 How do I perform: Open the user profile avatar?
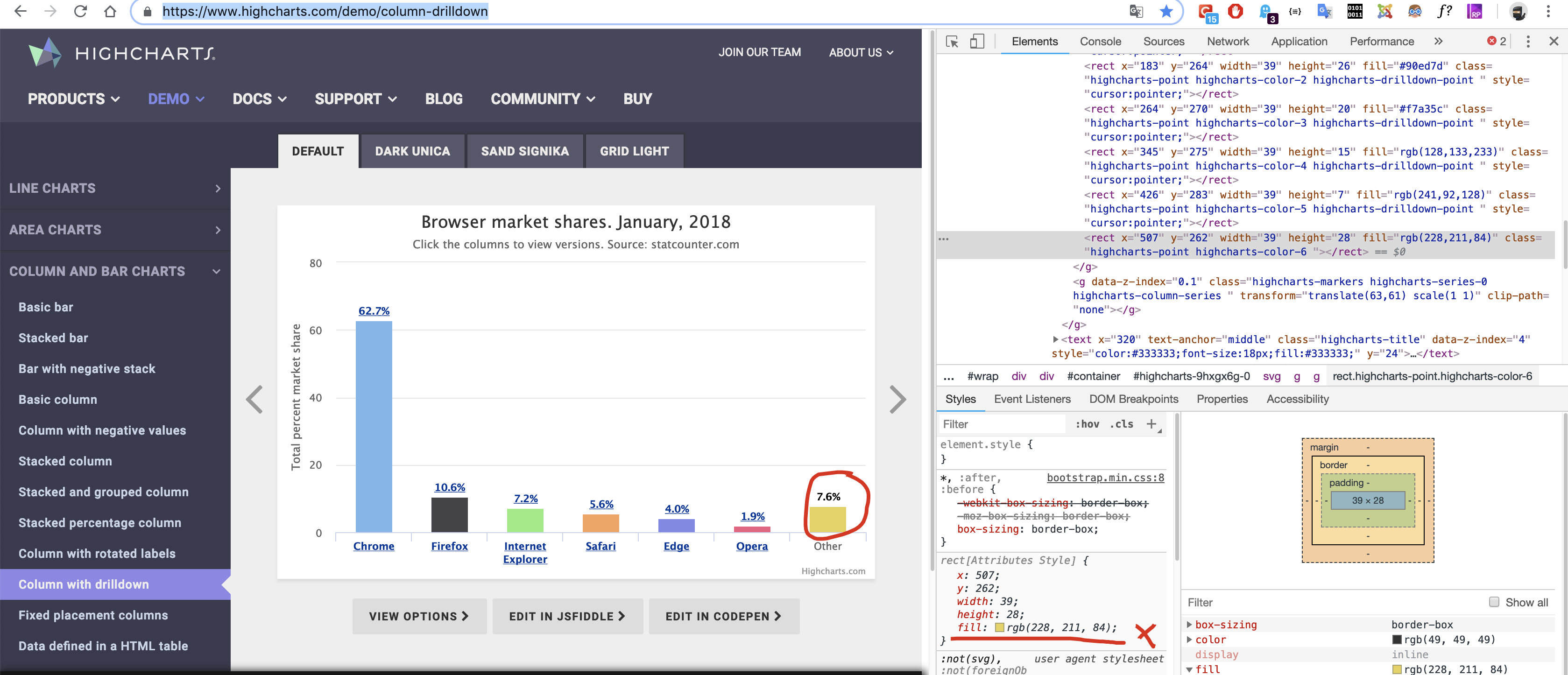(x=1518, y=11)
